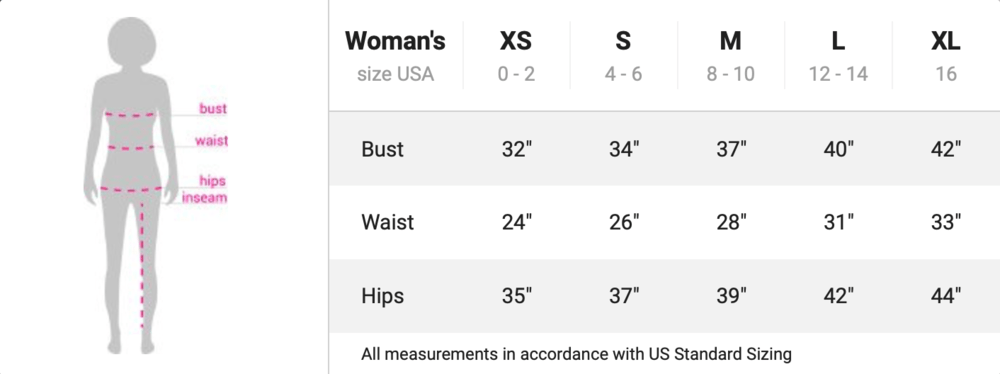Click the pink hips label on figure
The image size is (1000, 374).
[212, 181]
